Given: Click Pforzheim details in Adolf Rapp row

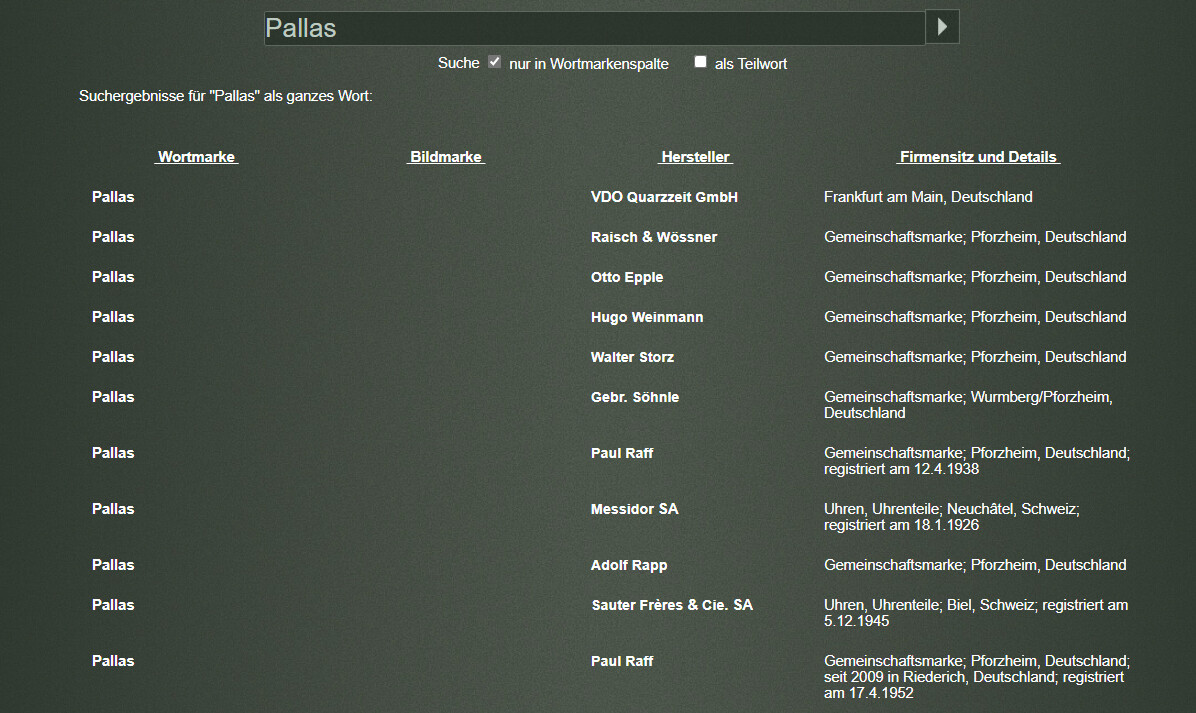Looking at the screenshot, I should coord(975,565).
